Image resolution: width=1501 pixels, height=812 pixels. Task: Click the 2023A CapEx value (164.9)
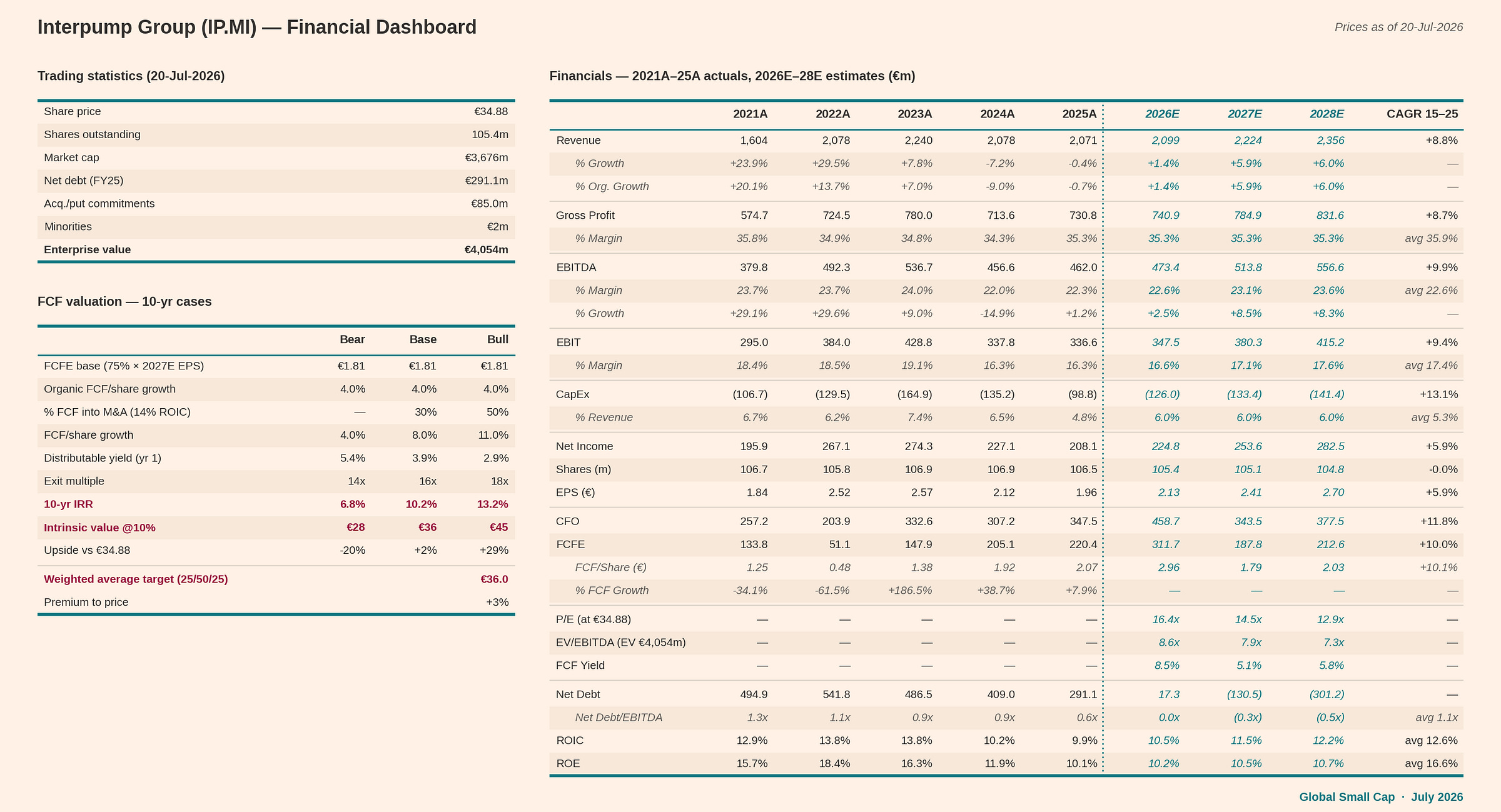coord(915,395)
